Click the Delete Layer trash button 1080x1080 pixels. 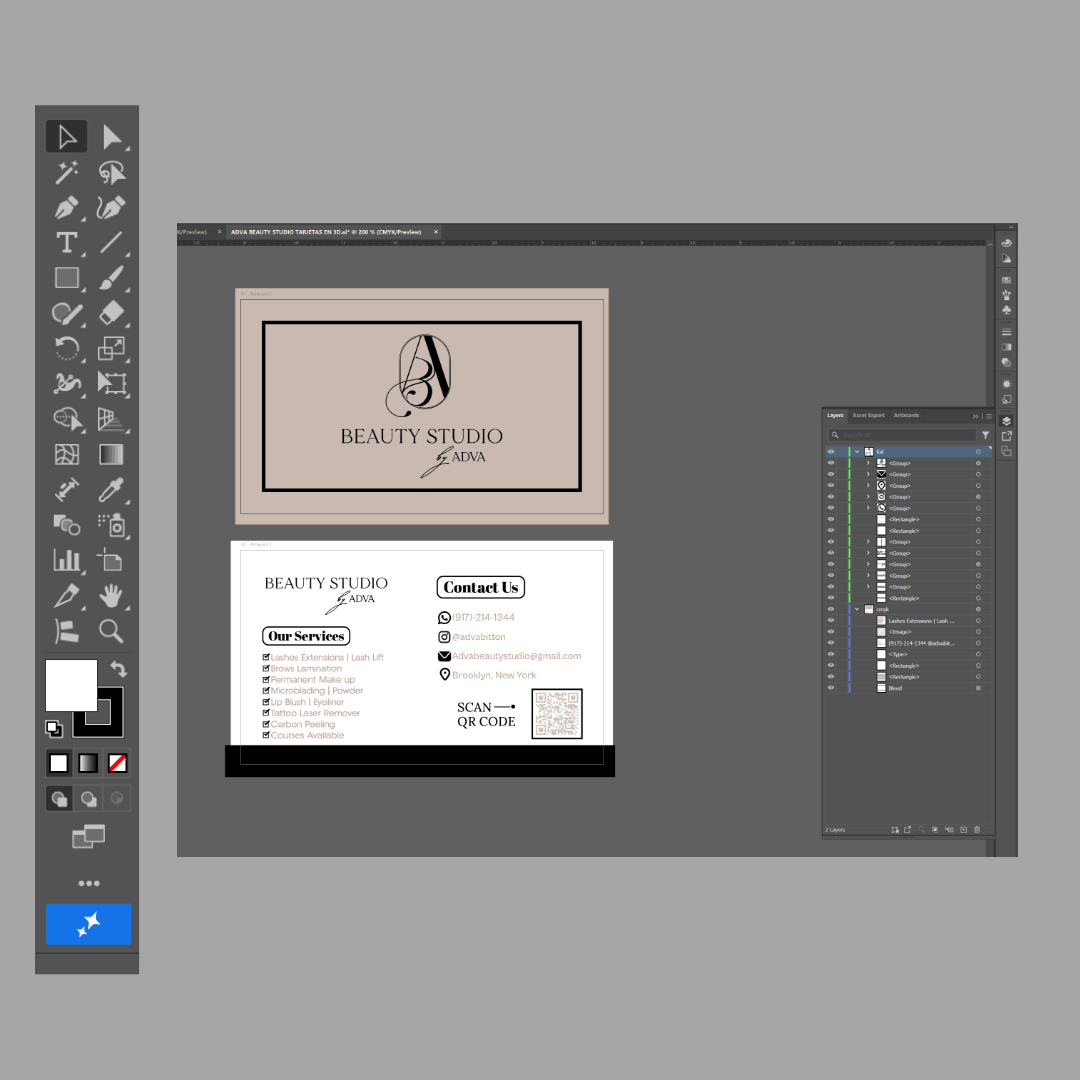point(978,829)
